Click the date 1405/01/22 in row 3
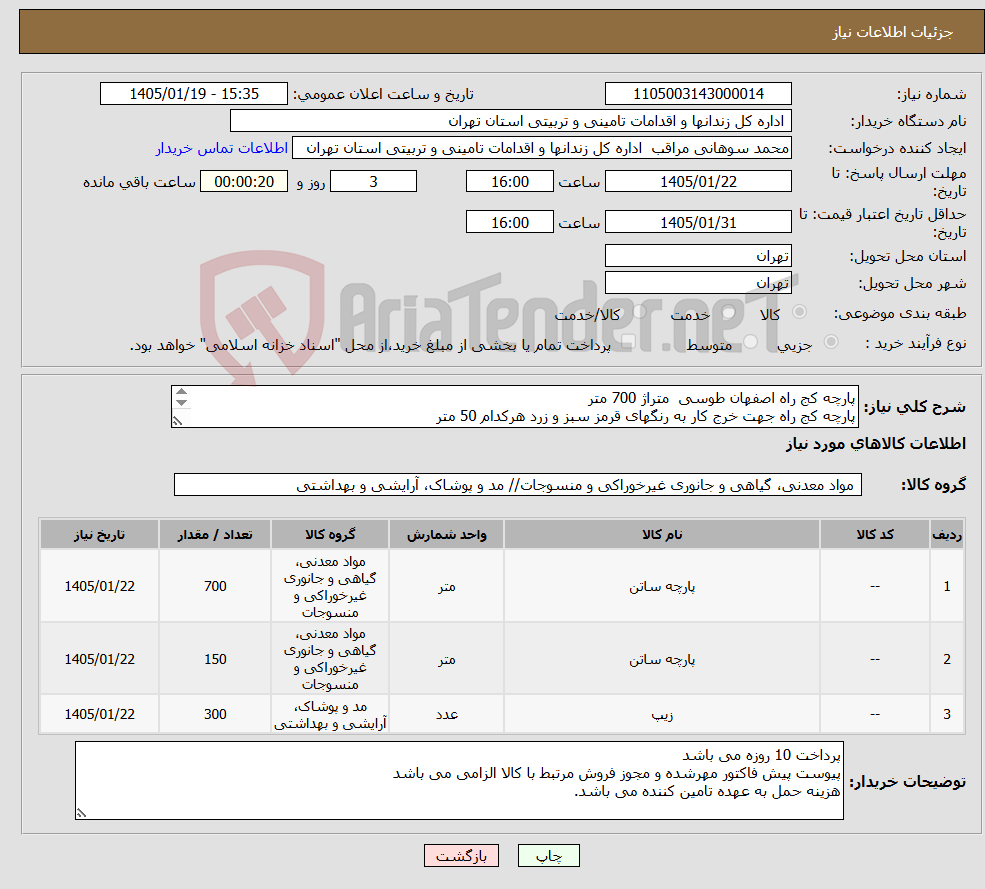The width and height of the screenshot is (985, 889). [x=99, y=714]
